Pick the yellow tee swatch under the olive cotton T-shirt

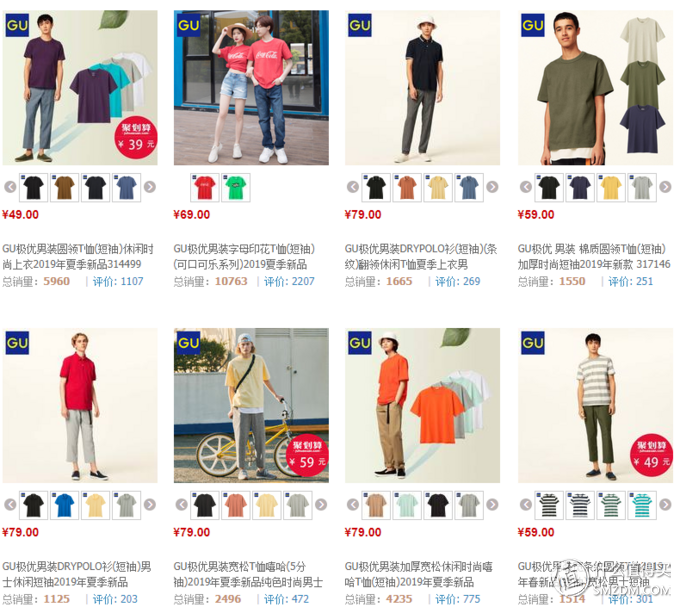click(611, 187)
